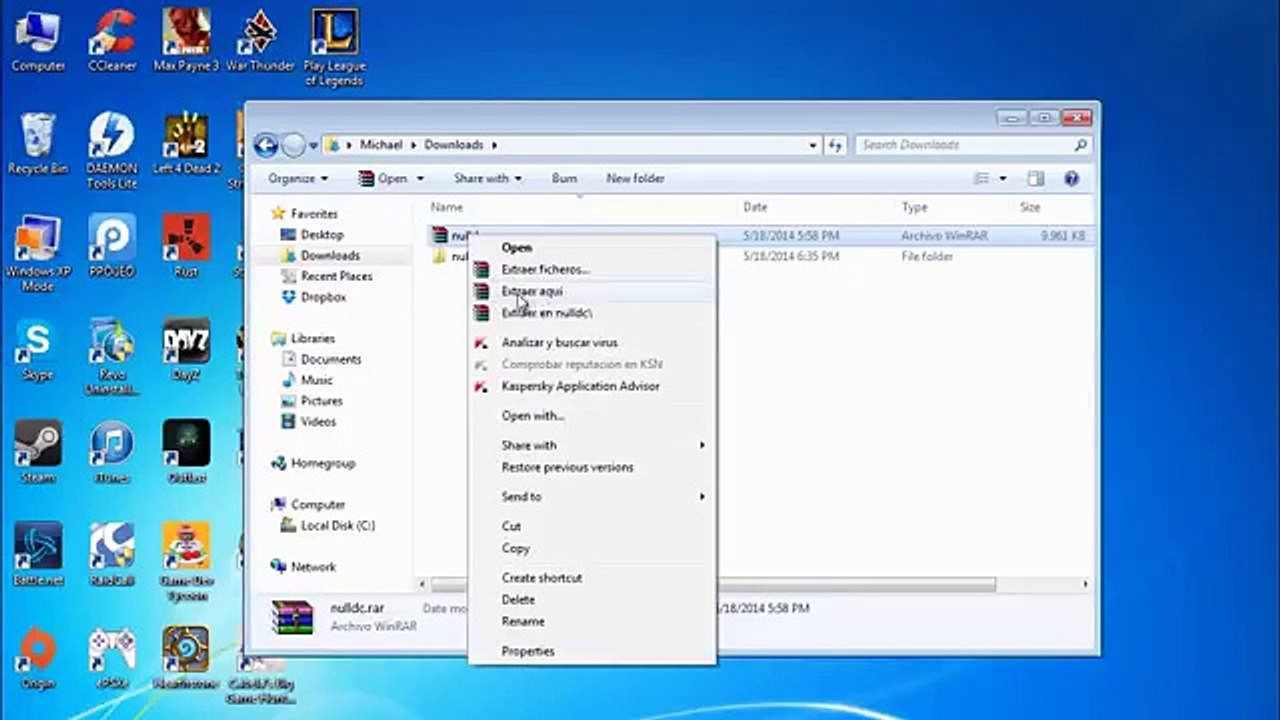Select the Recycle Bin icon
1280x720 pixels.
point(38,142)
